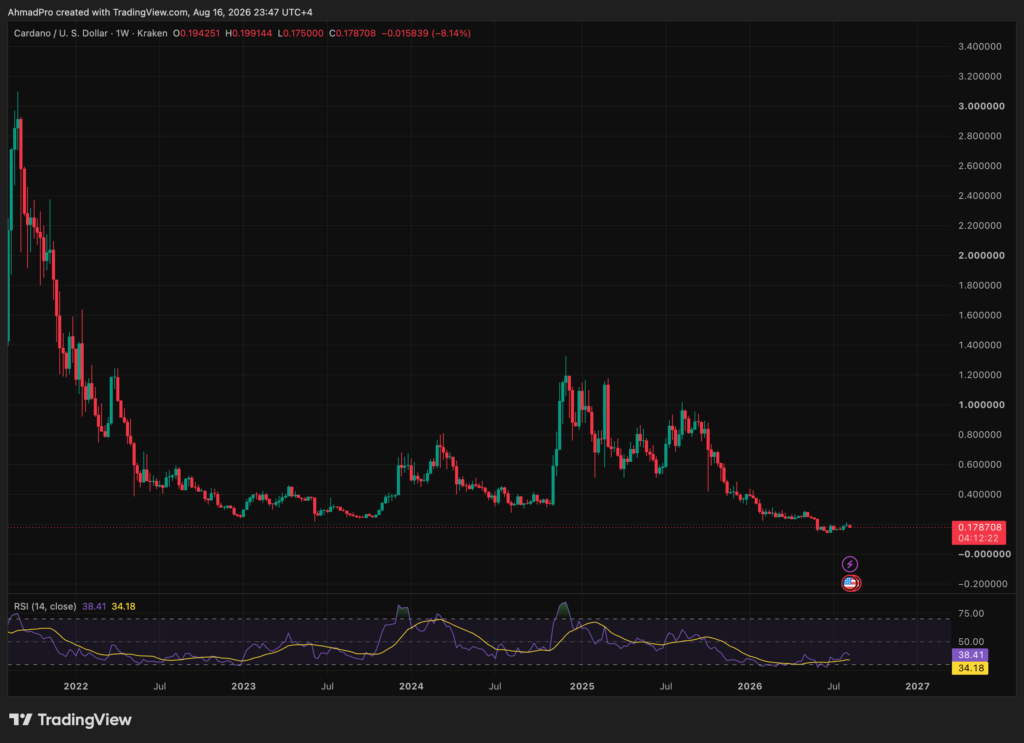Click the 0.600000 price axis label

(980, 465)
